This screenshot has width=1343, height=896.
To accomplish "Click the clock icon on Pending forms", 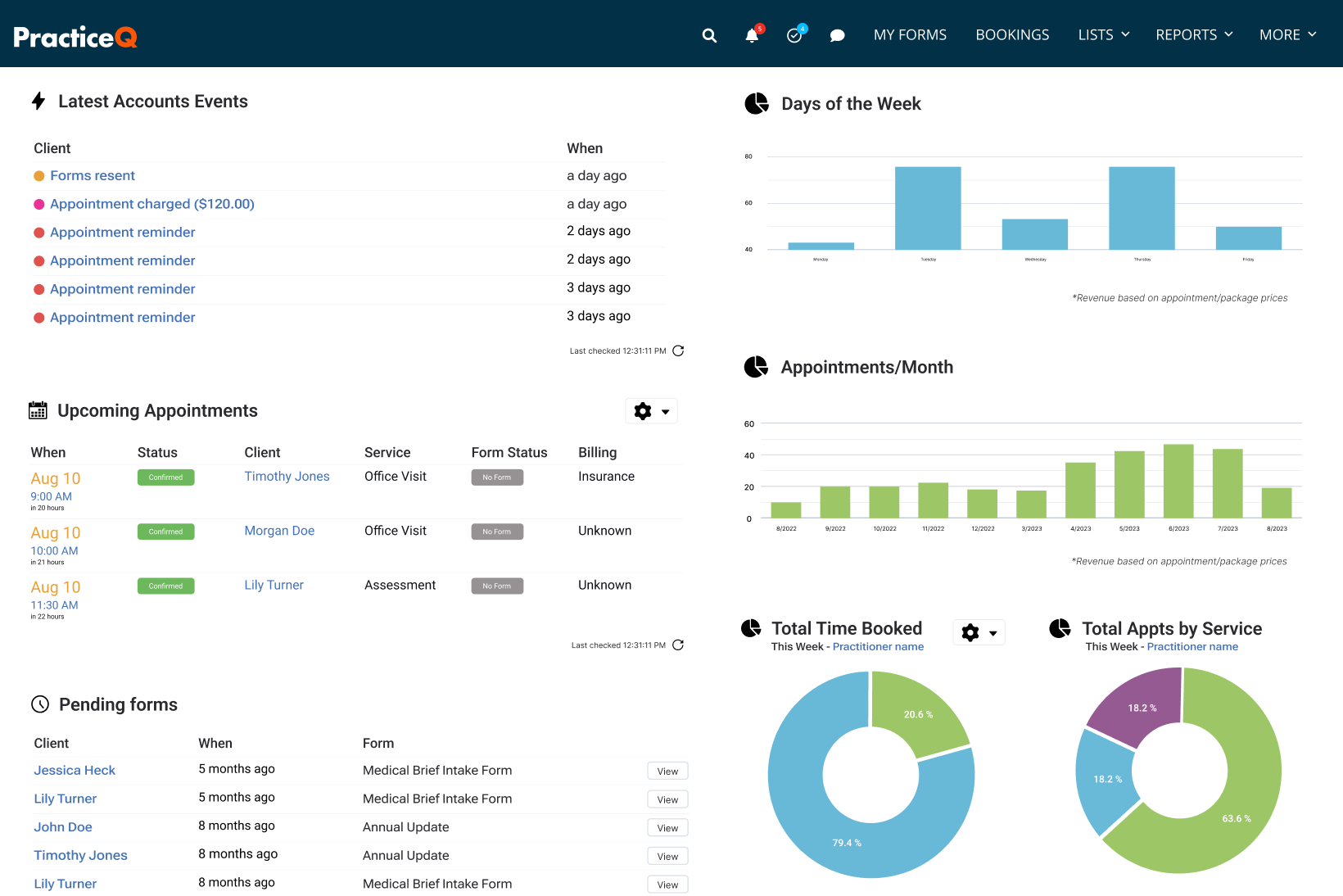I will pyautogui.click(x=40, y=704).
